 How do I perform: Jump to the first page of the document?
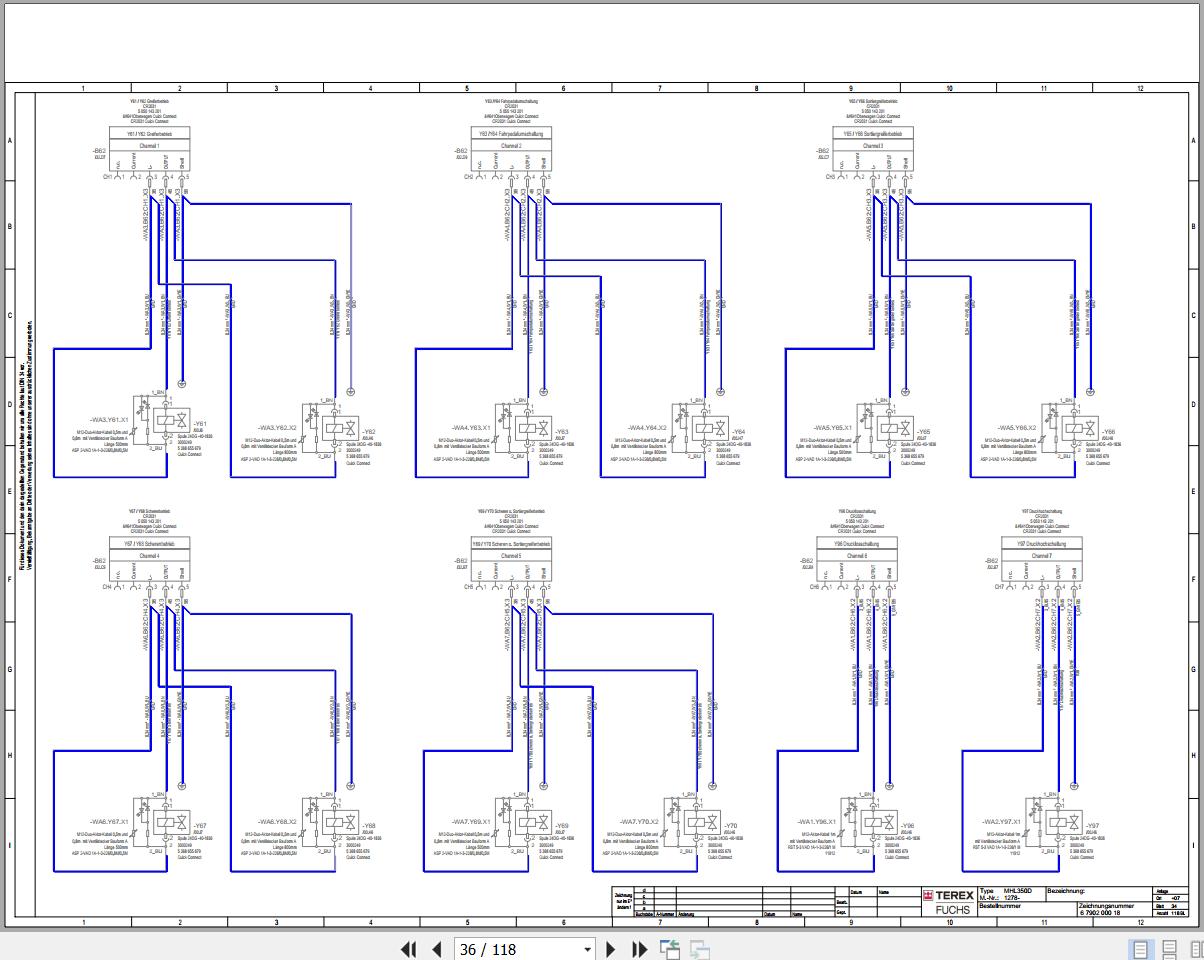tap(408, 949)
